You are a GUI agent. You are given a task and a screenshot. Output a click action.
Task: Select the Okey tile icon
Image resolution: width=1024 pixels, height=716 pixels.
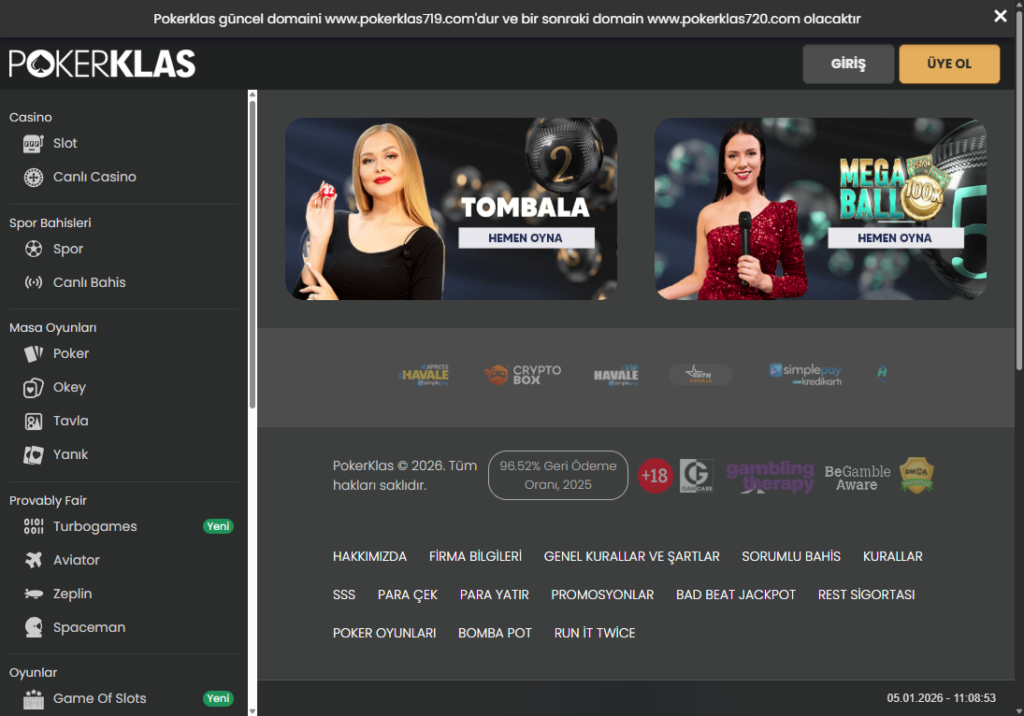[34, 388]
